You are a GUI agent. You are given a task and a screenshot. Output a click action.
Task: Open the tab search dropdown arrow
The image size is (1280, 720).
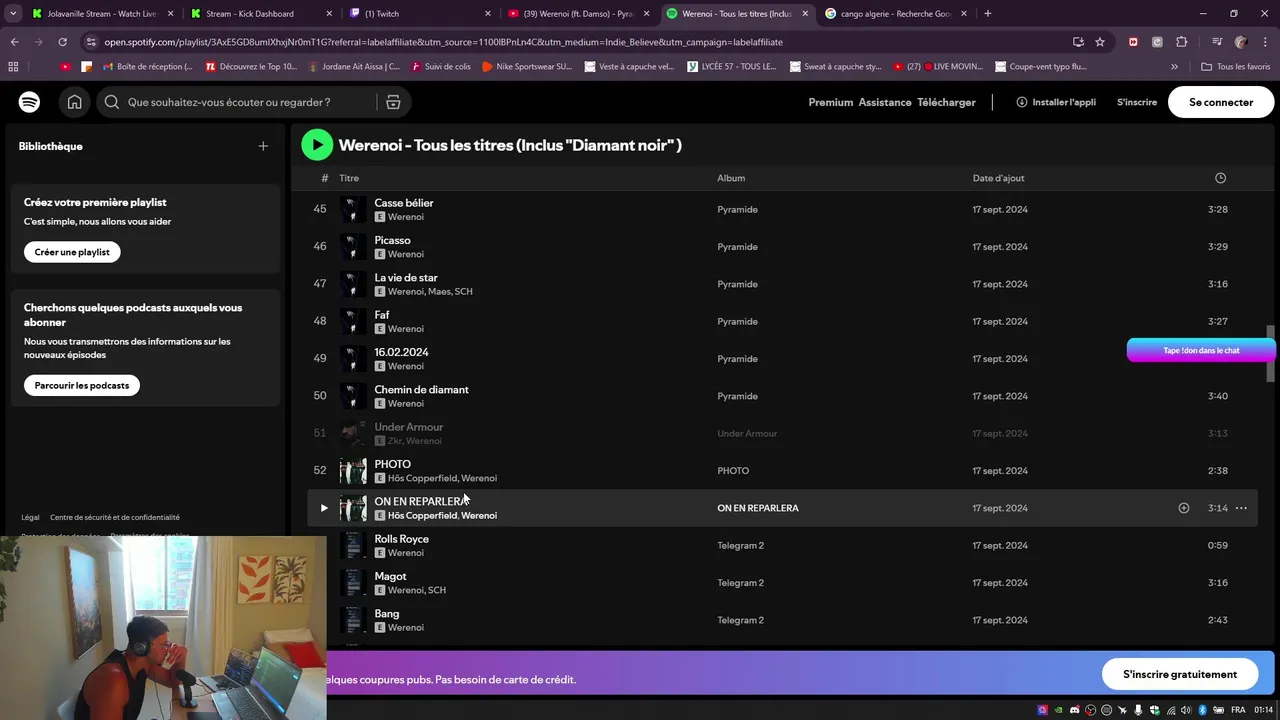click(x=13, y=14)
